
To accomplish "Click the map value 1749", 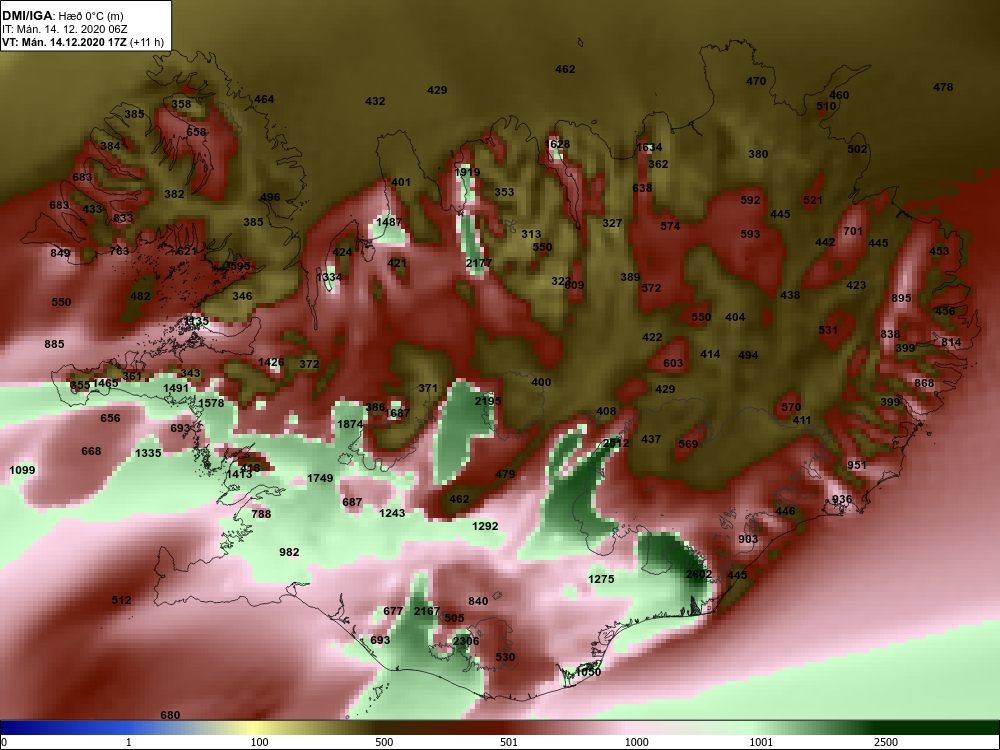I will pyautogui.click(x=320, y=478).
